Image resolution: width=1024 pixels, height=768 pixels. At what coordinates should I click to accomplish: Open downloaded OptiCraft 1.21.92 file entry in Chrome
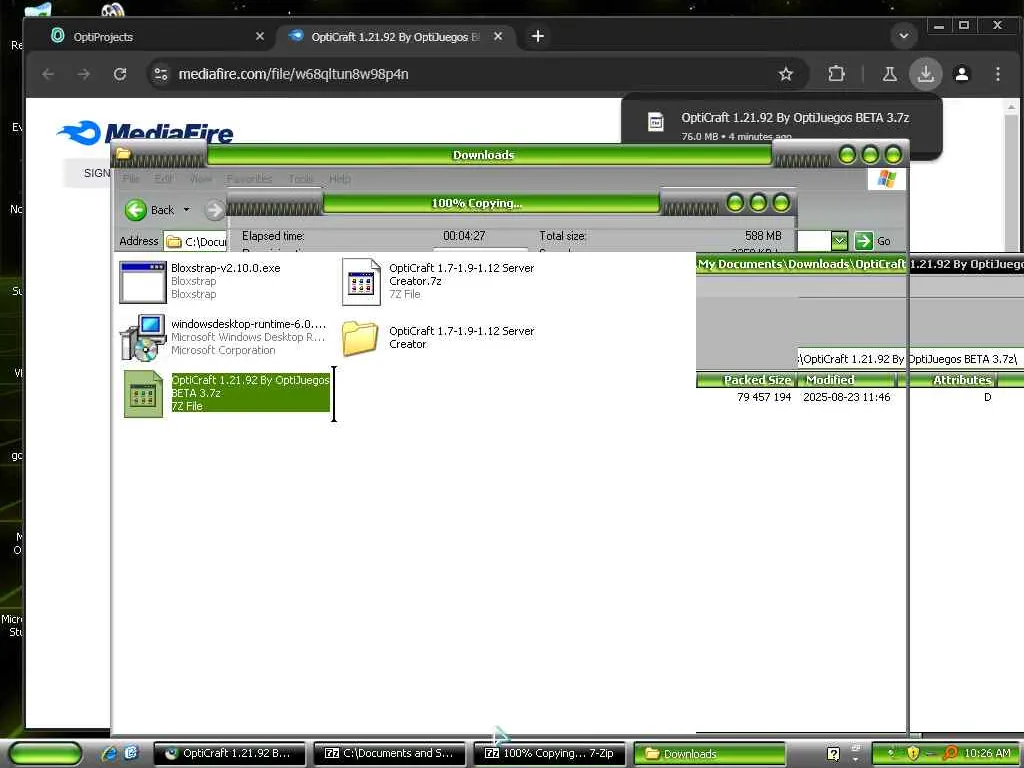[782, 124]
